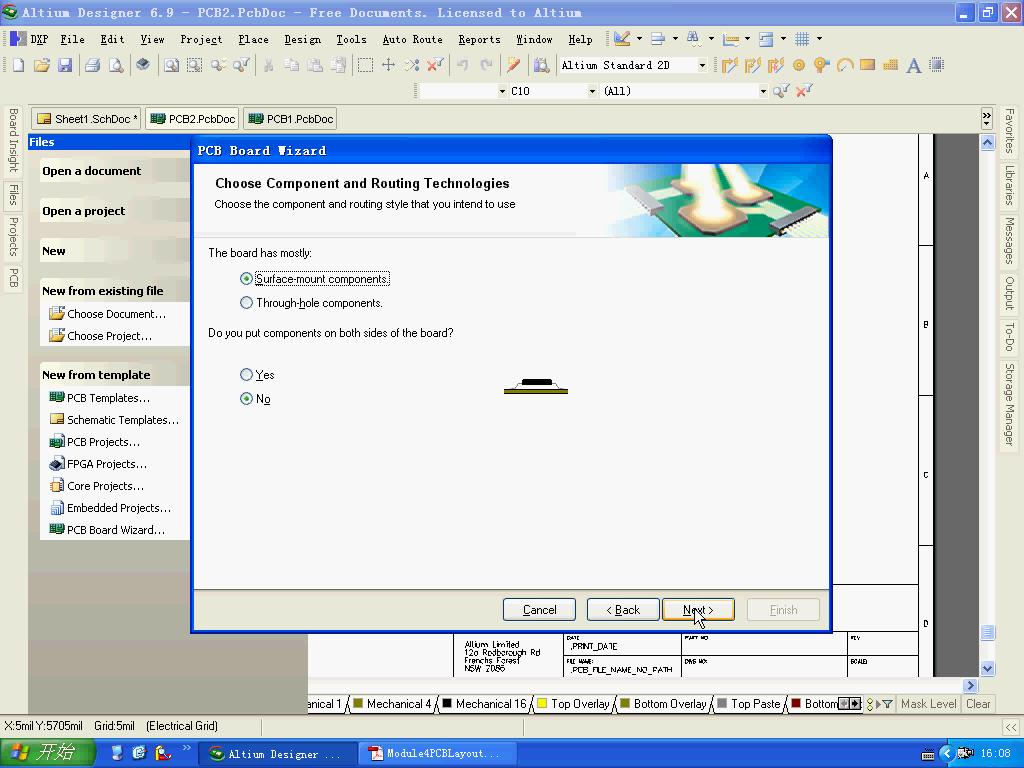Click the Clear button near layer tabs
This screenshot has height=768, width=1024.
pos(978,704)
